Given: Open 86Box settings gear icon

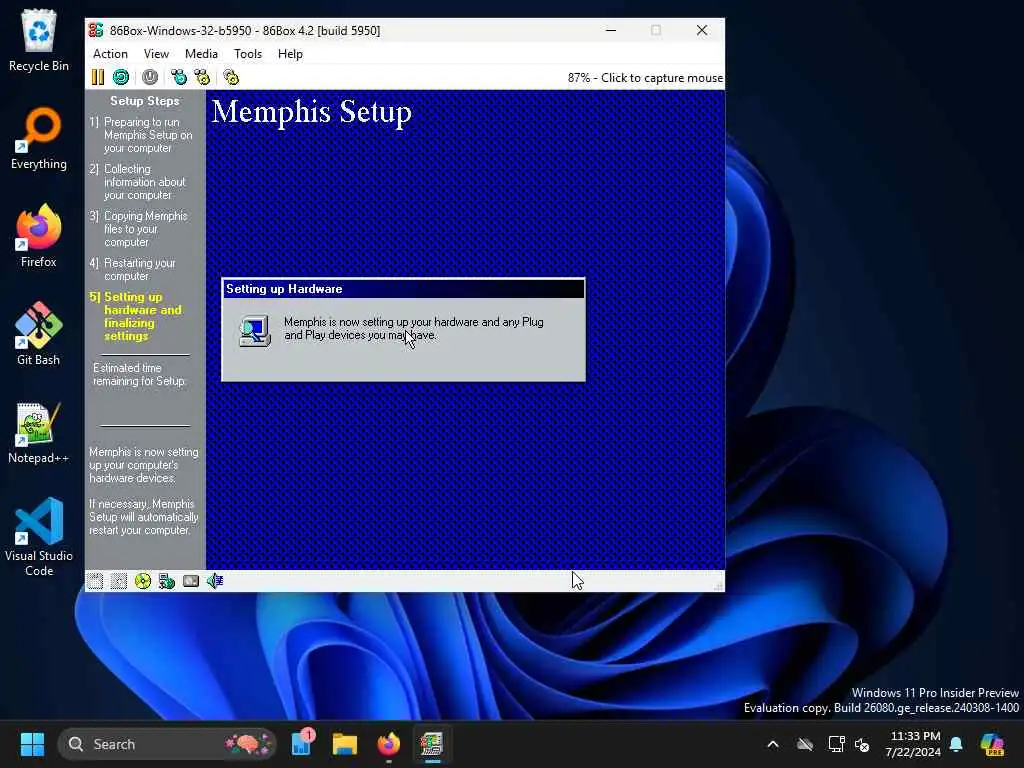Looking at the screenshot, I should pos(231,77).
